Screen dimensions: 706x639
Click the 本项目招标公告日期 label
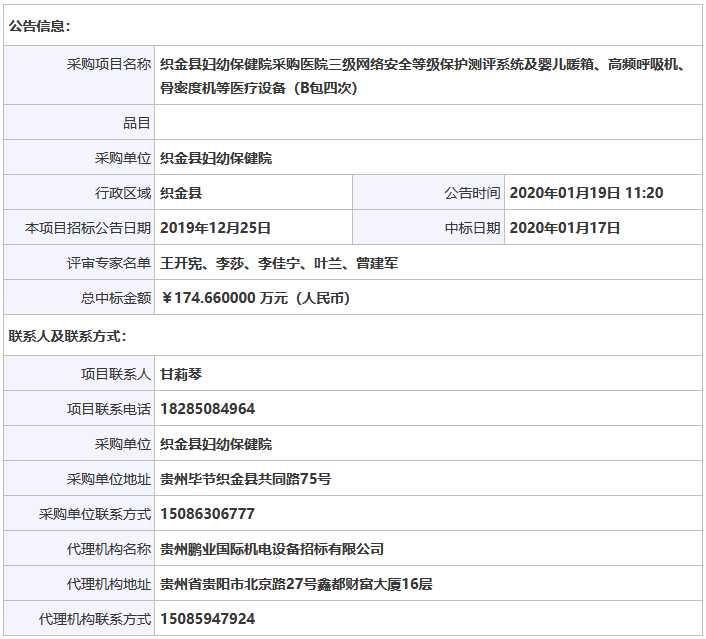[x=87, y=228]
